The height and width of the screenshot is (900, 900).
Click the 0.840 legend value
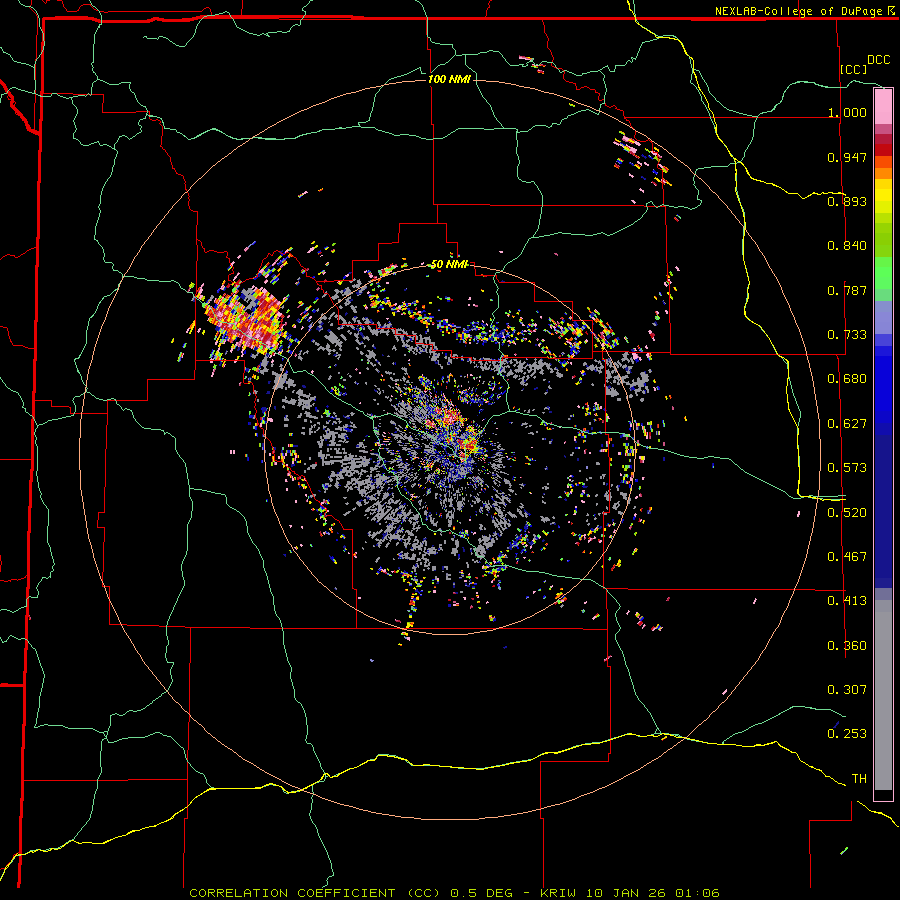click(847, 246)
